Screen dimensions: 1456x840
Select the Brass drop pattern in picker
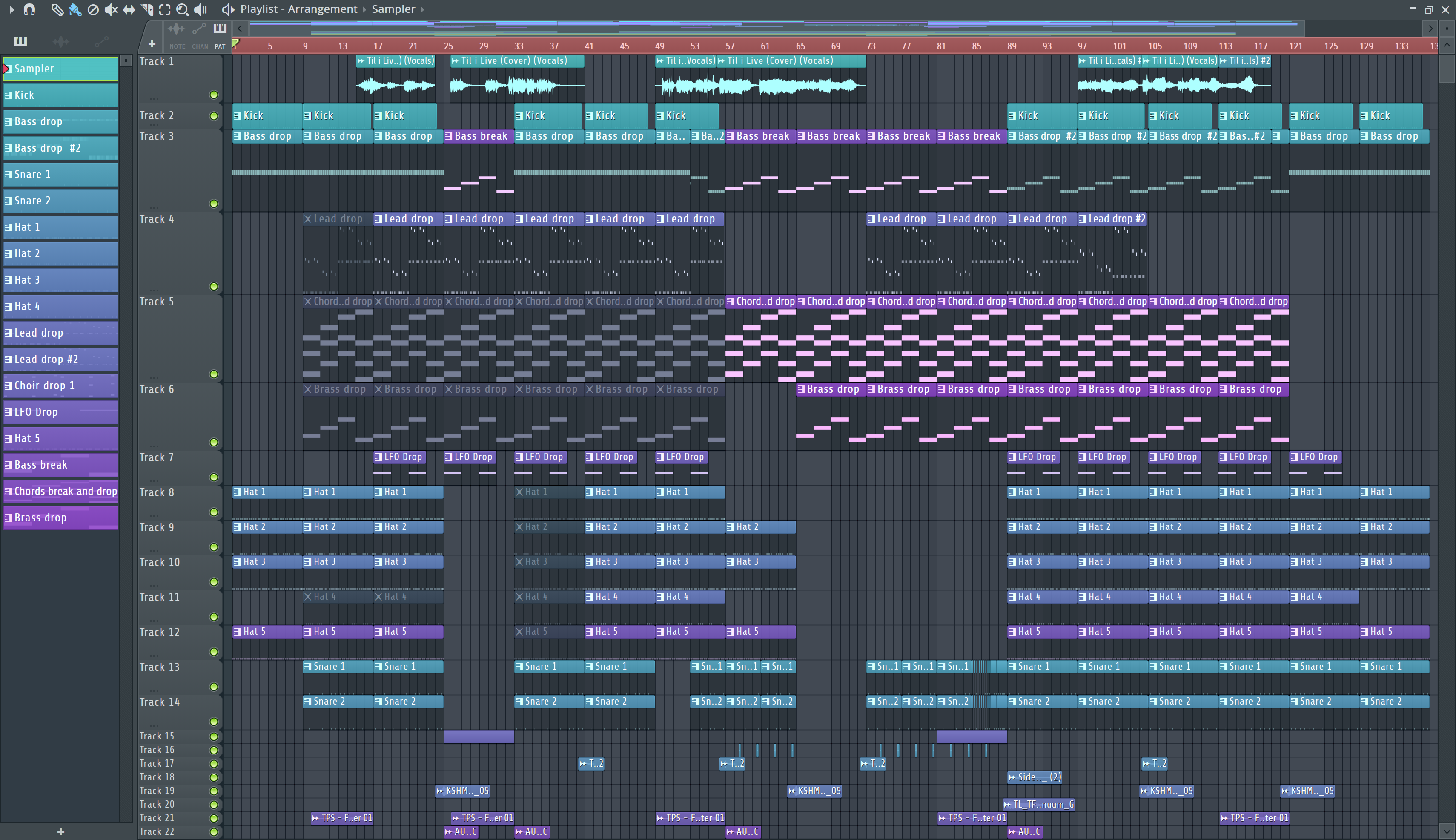(60, 518)
